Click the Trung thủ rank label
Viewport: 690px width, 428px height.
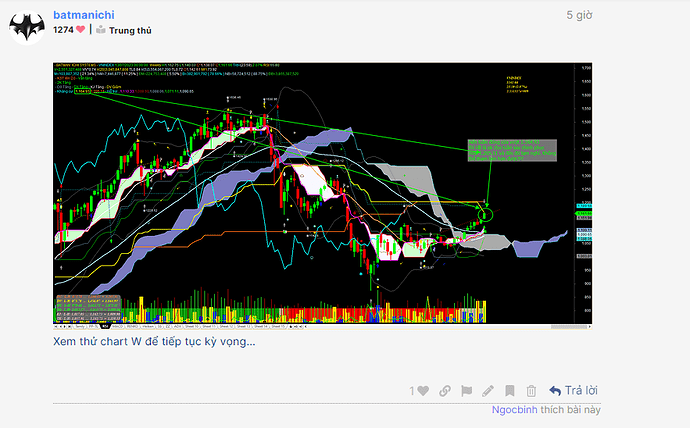pyautogui.click(x=130, y=30)
